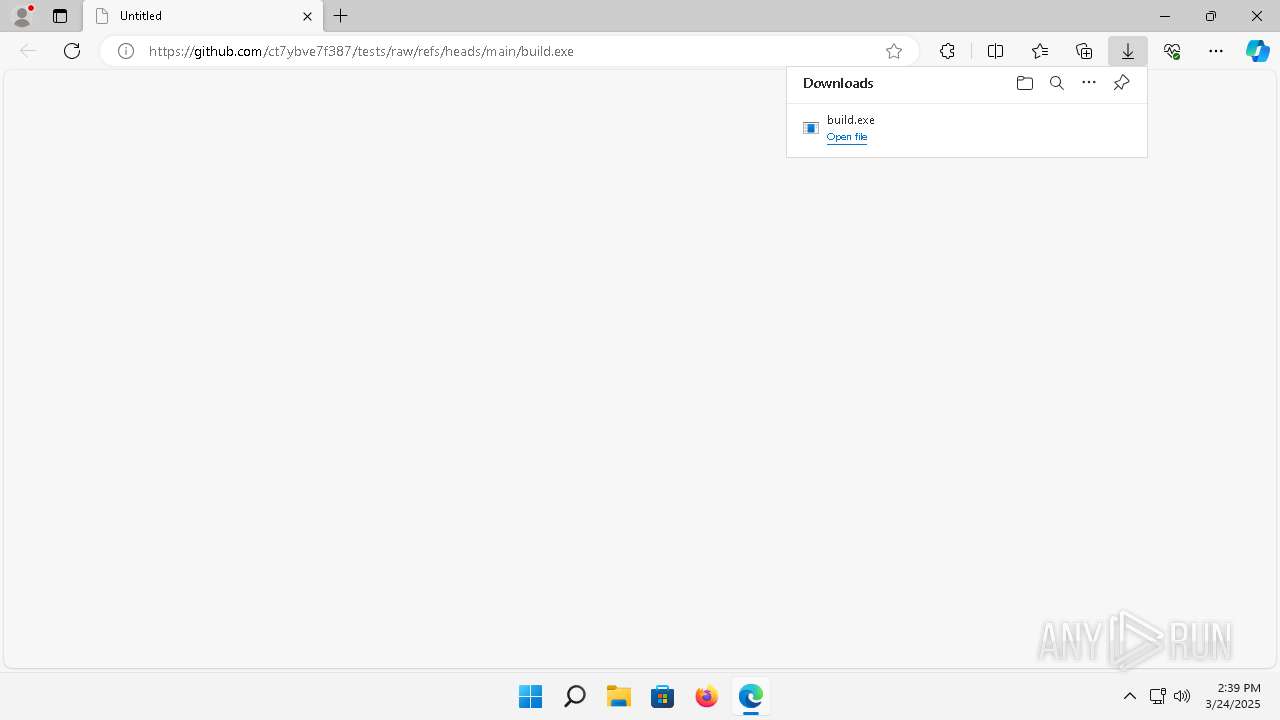Launch File Explorer from the taskbar
The width and height of the screenshot is (1280, 720).
pos(619,696)
